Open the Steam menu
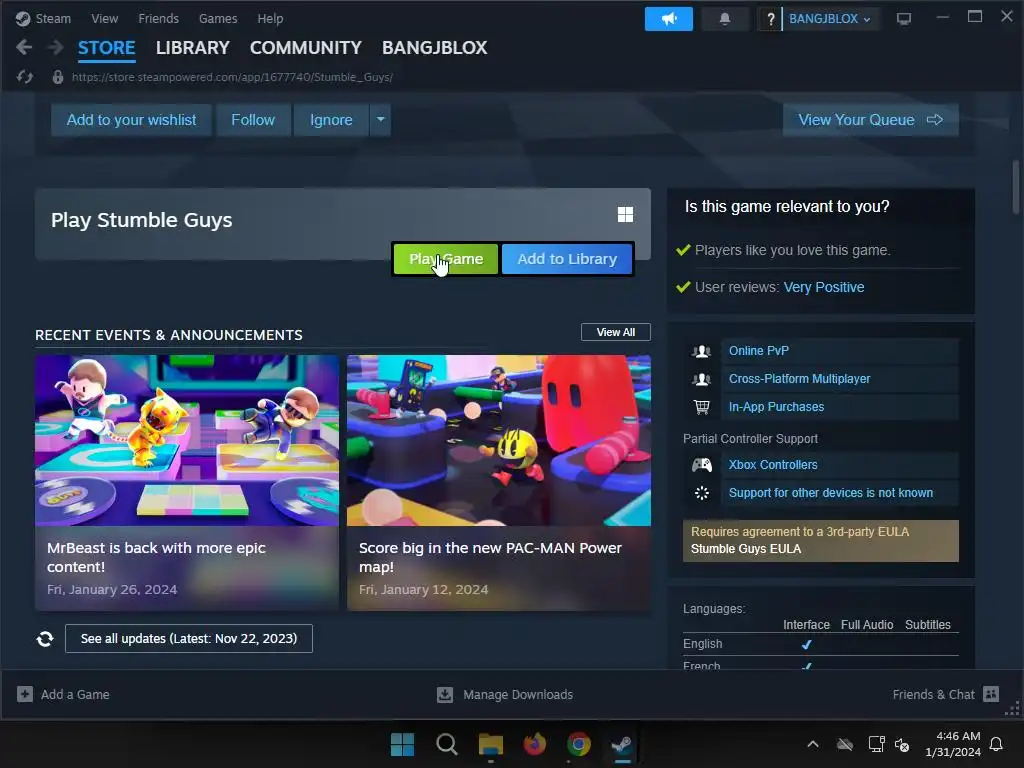The width and height of the screenshot is (1024, 768). click(x=53, y=19)
